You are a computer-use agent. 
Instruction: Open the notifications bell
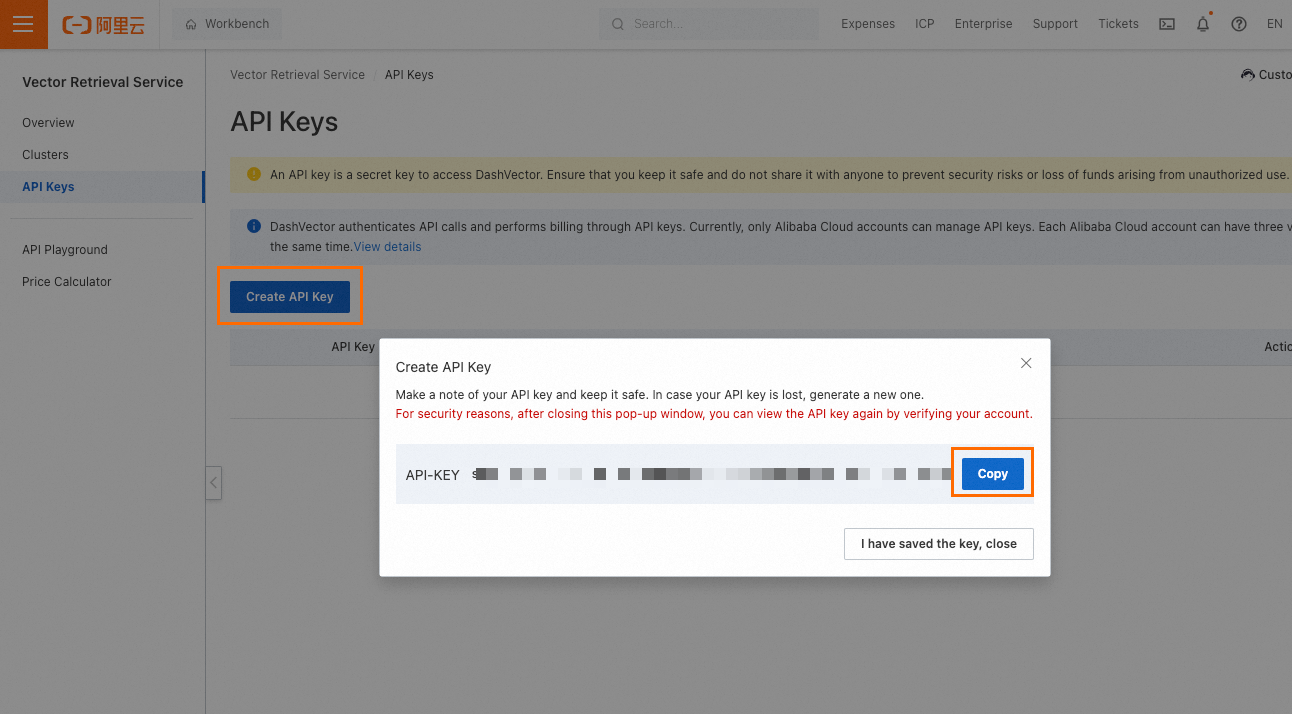(x=1203, y=24)
